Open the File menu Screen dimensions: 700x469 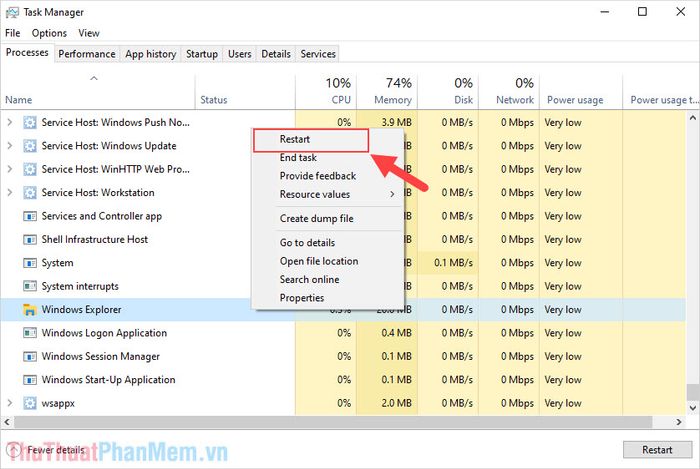point(12,33)
